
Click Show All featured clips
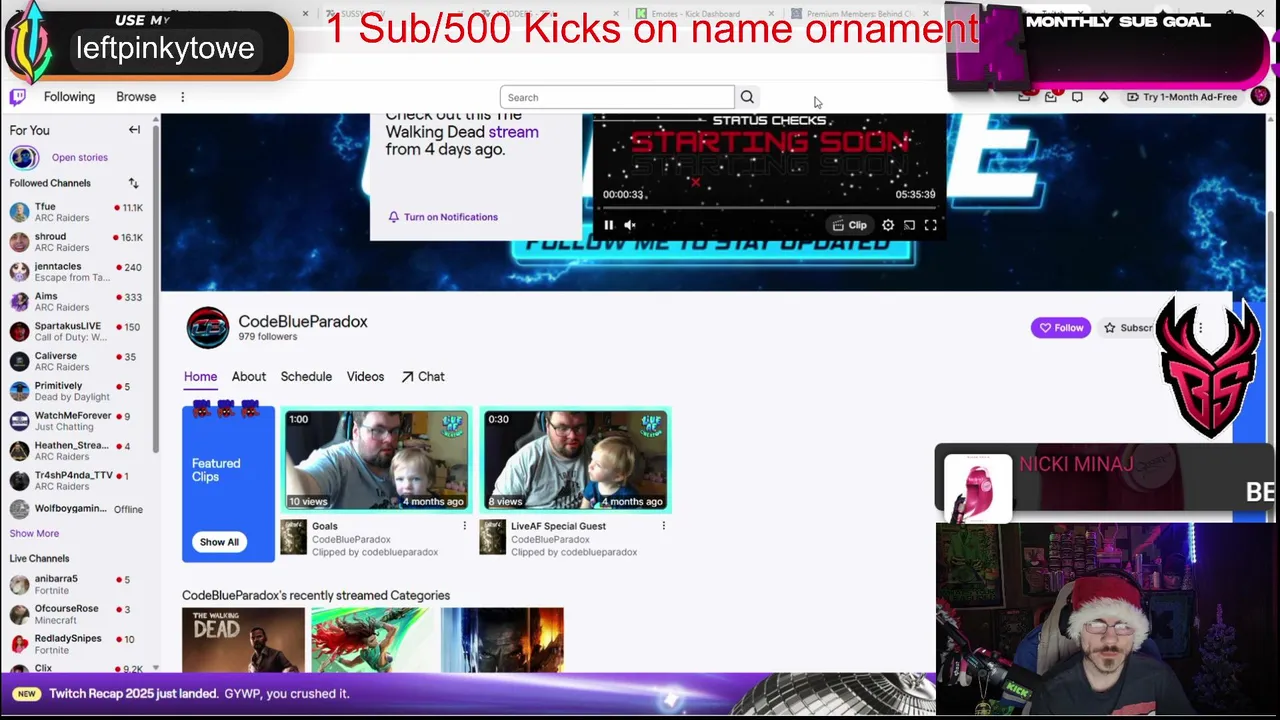[x=219, y=542]
